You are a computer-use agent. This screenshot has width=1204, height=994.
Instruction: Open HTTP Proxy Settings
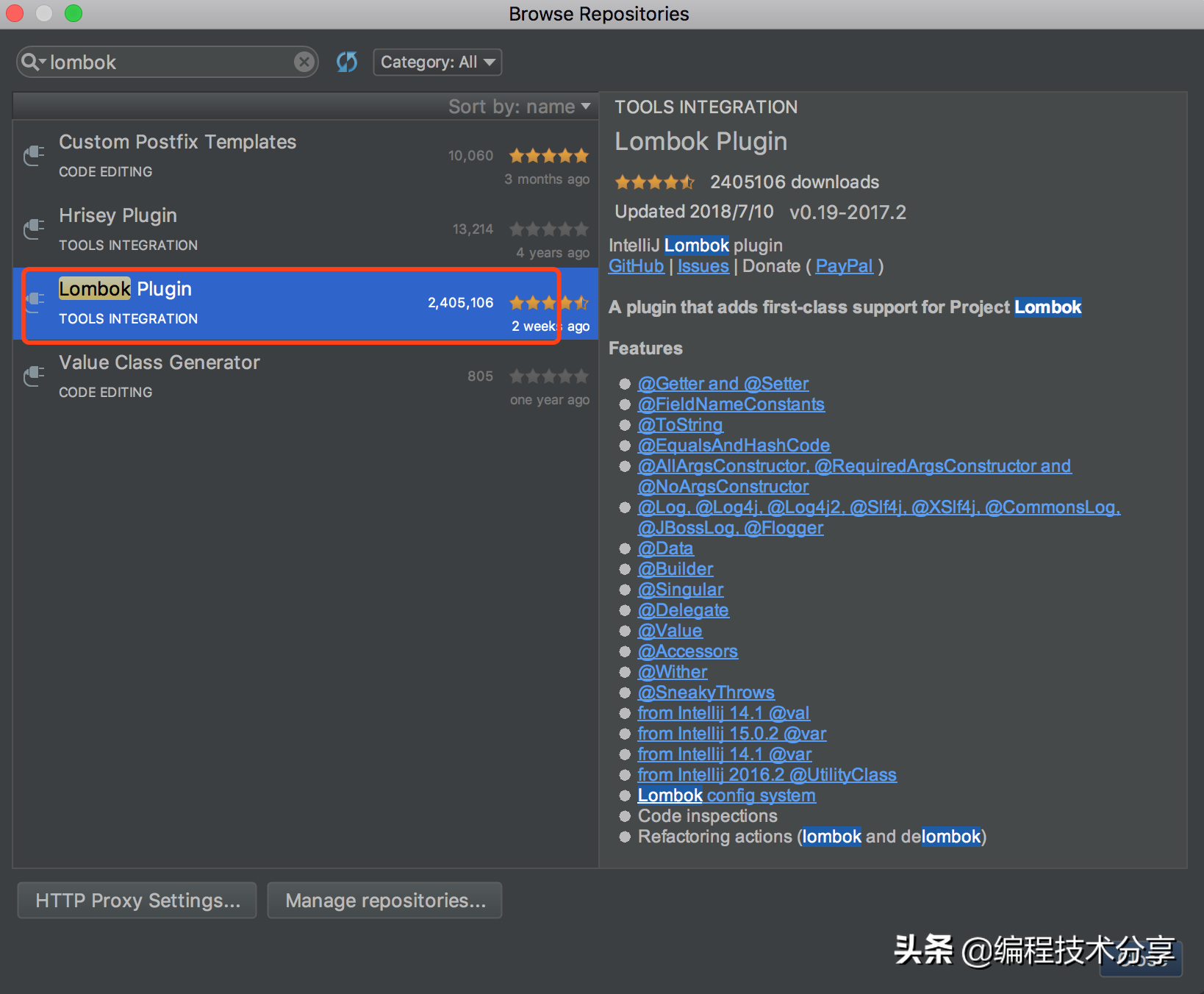(x=137, y=901)
